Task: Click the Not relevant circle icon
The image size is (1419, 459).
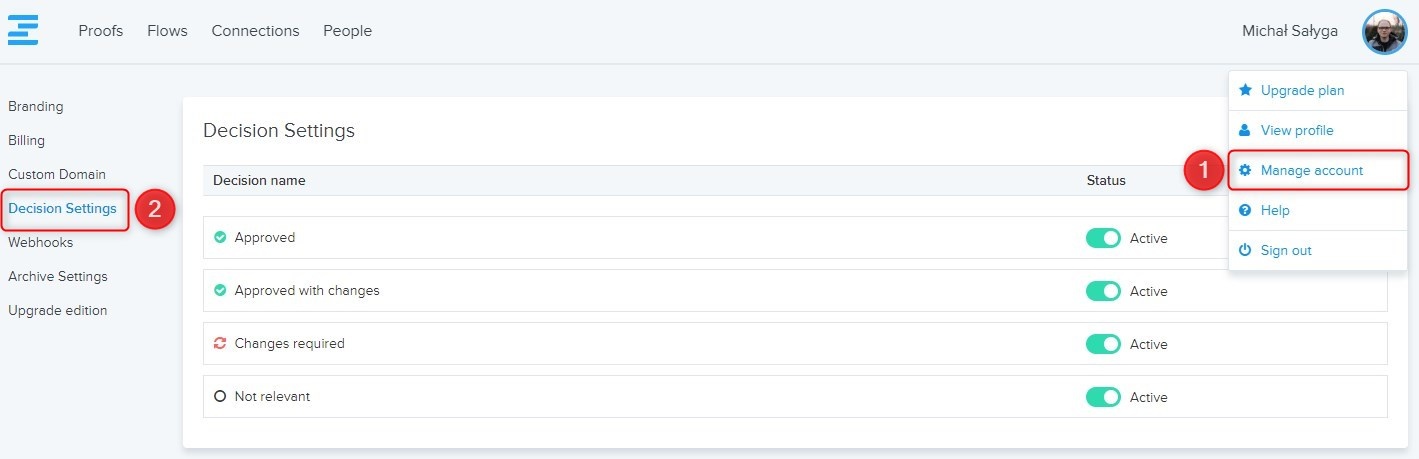Action: pos(221,397)
